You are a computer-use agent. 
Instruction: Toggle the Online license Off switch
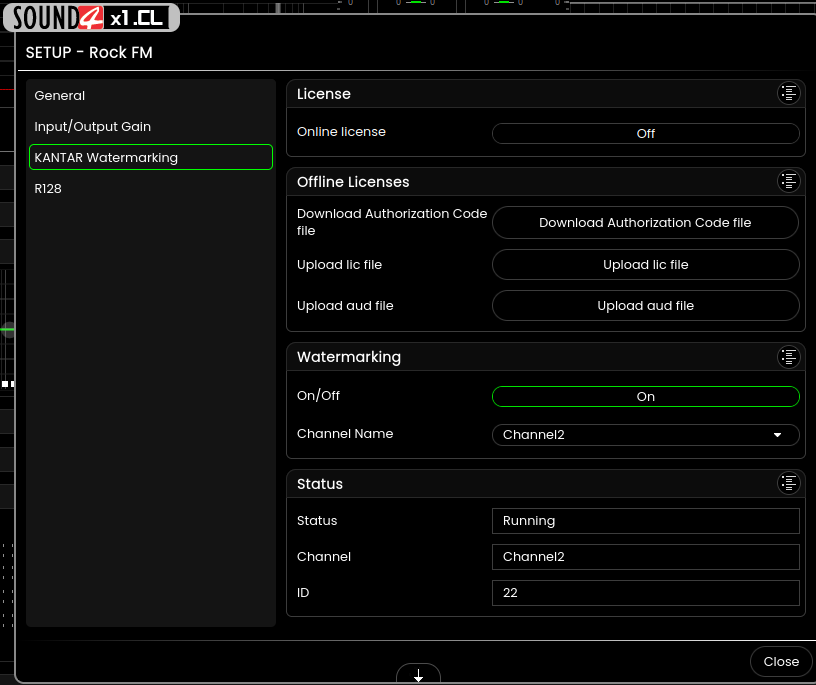coord(645,133)
